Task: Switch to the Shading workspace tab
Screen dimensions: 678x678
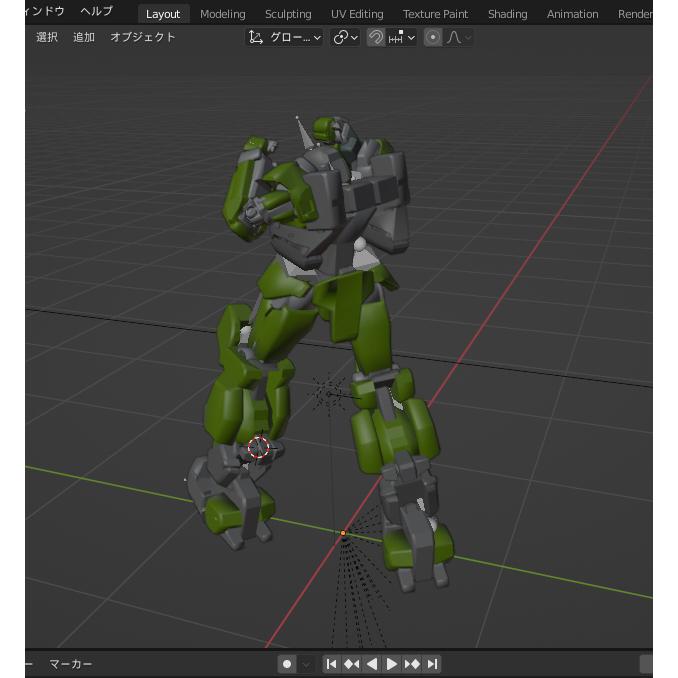Action: point(508,14)
